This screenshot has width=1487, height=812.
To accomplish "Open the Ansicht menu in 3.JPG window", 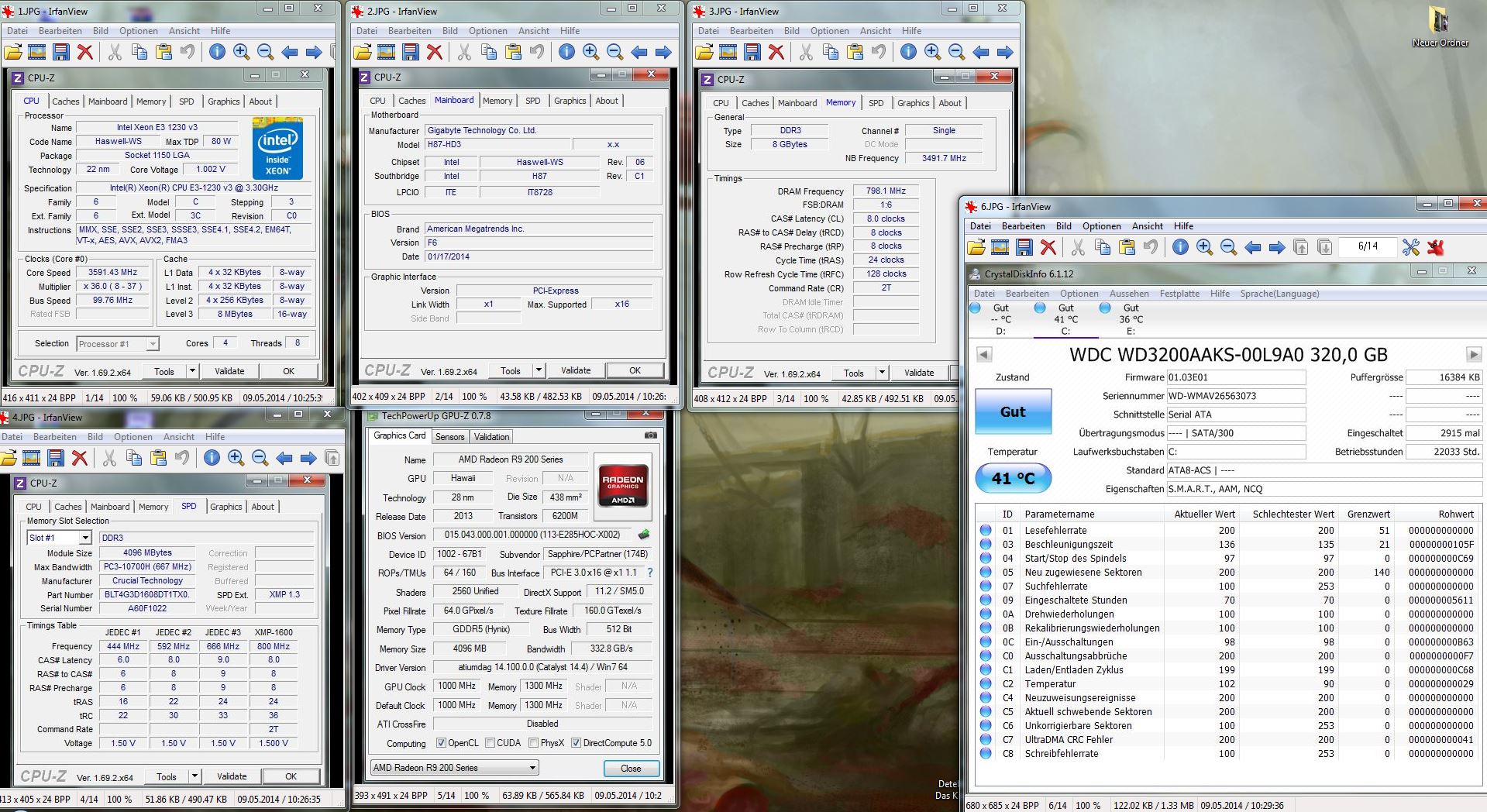I will click(x=876, y=31).
